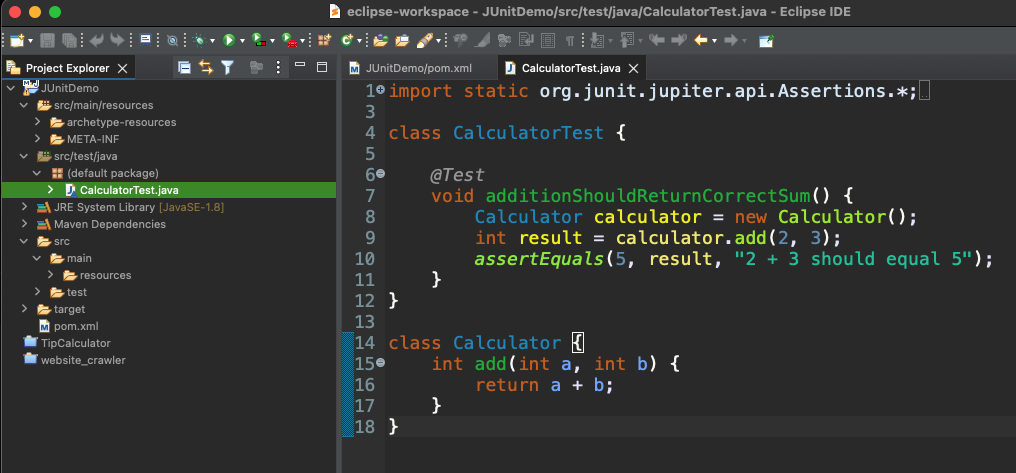Expand JRE System Library arrow
This screenshot has width=1016, height=473.
click(x=24, y=207)
